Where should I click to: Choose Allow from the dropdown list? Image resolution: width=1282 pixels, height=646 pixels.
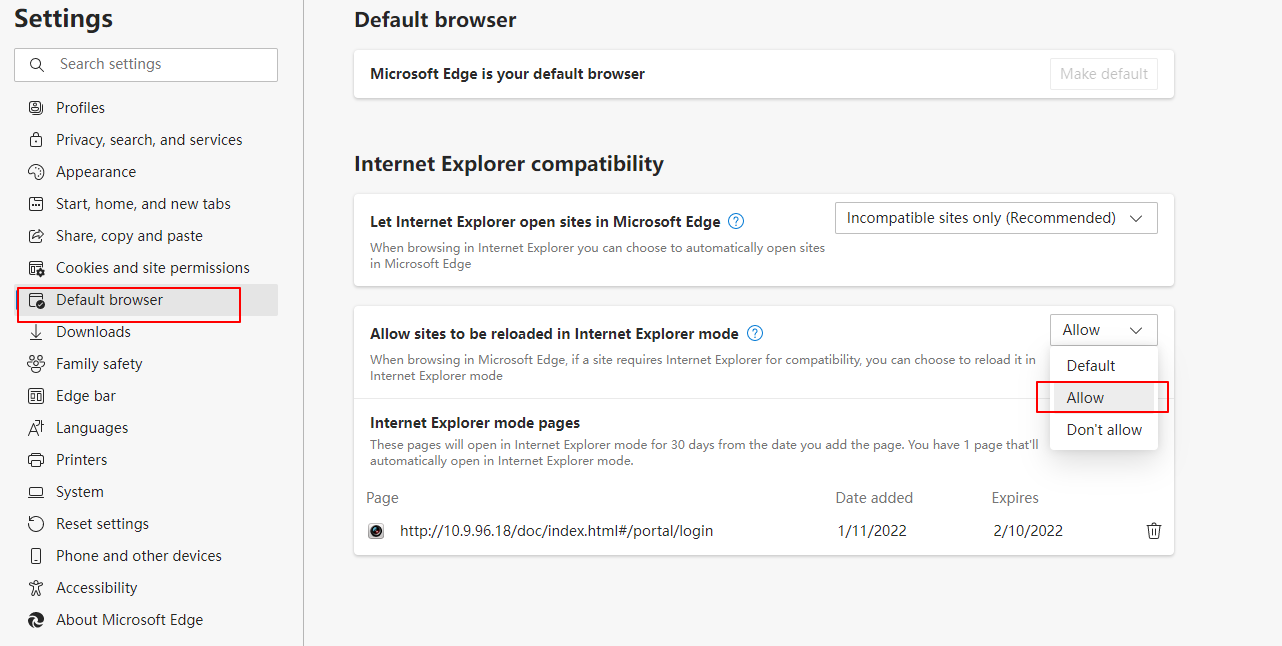pos(1104,398)
